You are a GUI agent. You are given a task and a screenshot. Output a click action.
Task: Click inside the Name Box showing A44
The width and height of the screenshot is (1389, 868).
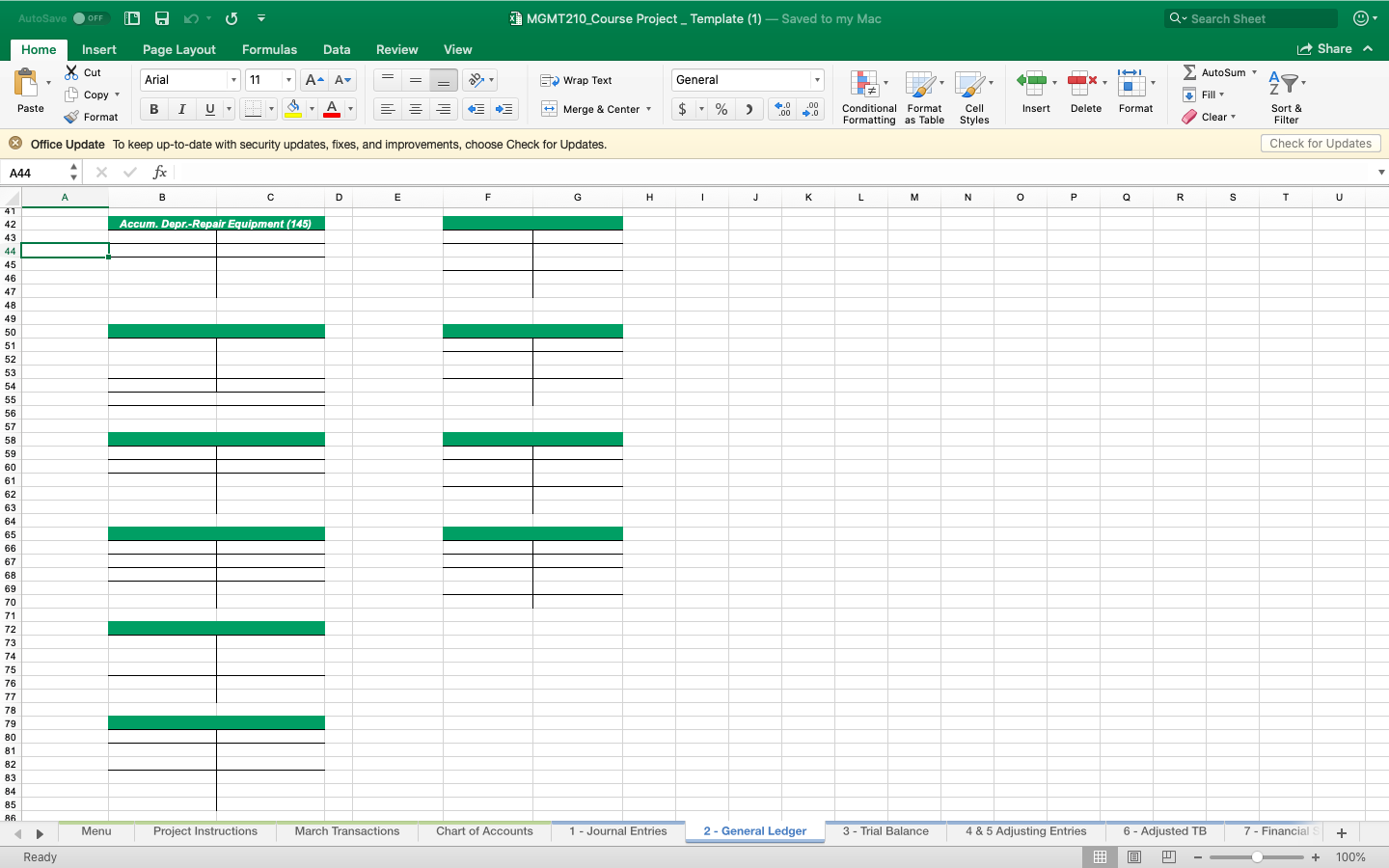[34, 172]
